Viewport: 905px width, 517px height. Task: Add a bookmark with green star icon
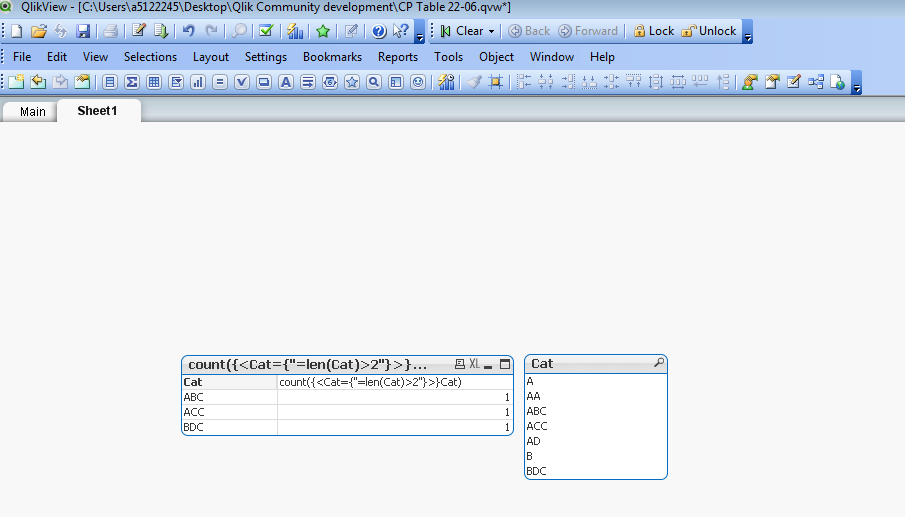click(323, 31)
